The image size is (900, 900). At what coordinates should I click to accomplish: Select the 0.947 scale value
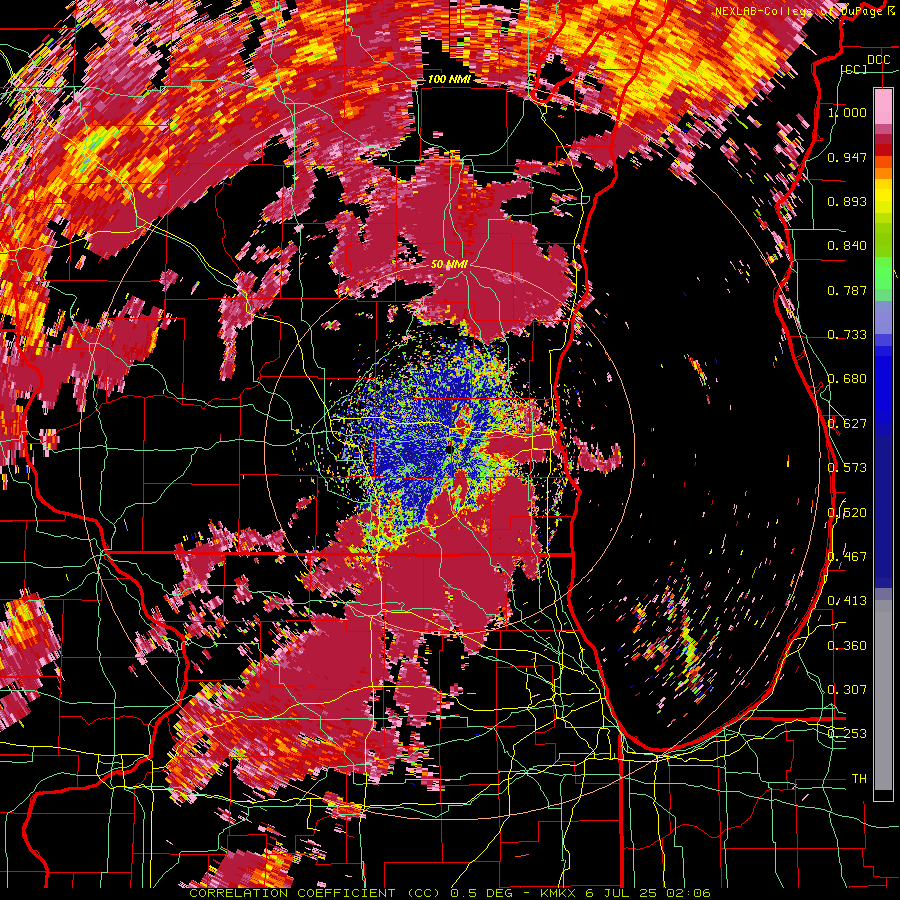tap(847, 157)
